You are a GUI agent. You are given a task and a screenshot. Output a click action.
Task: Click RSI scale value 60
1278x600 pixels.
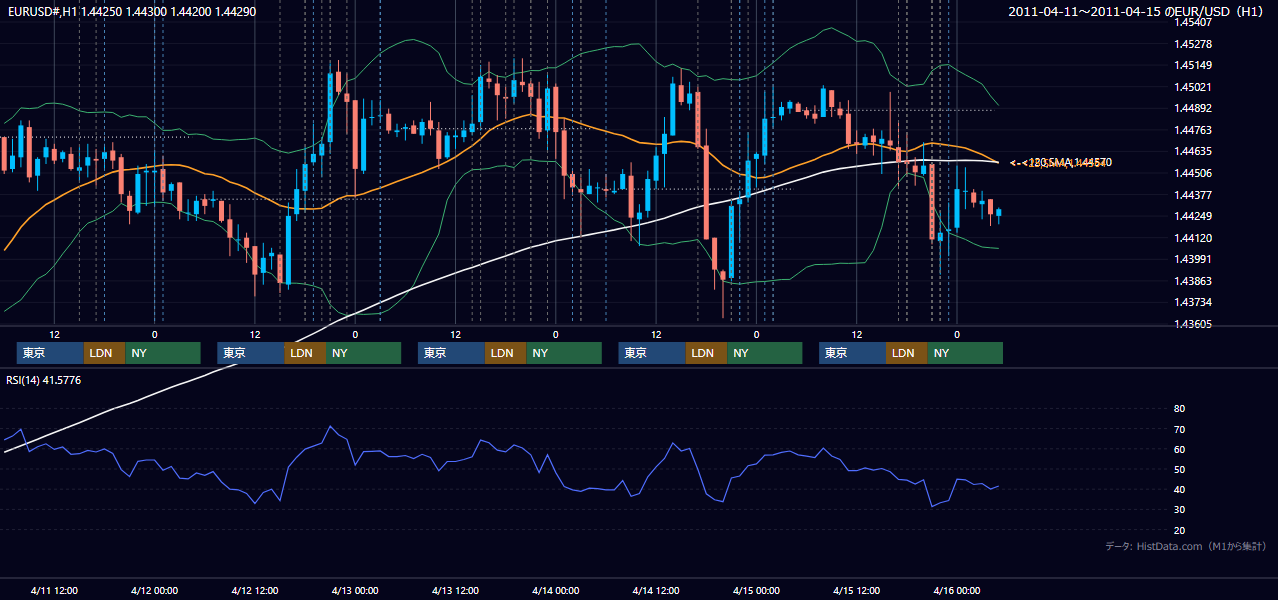pyautogui.click(x=1179, y=449)
